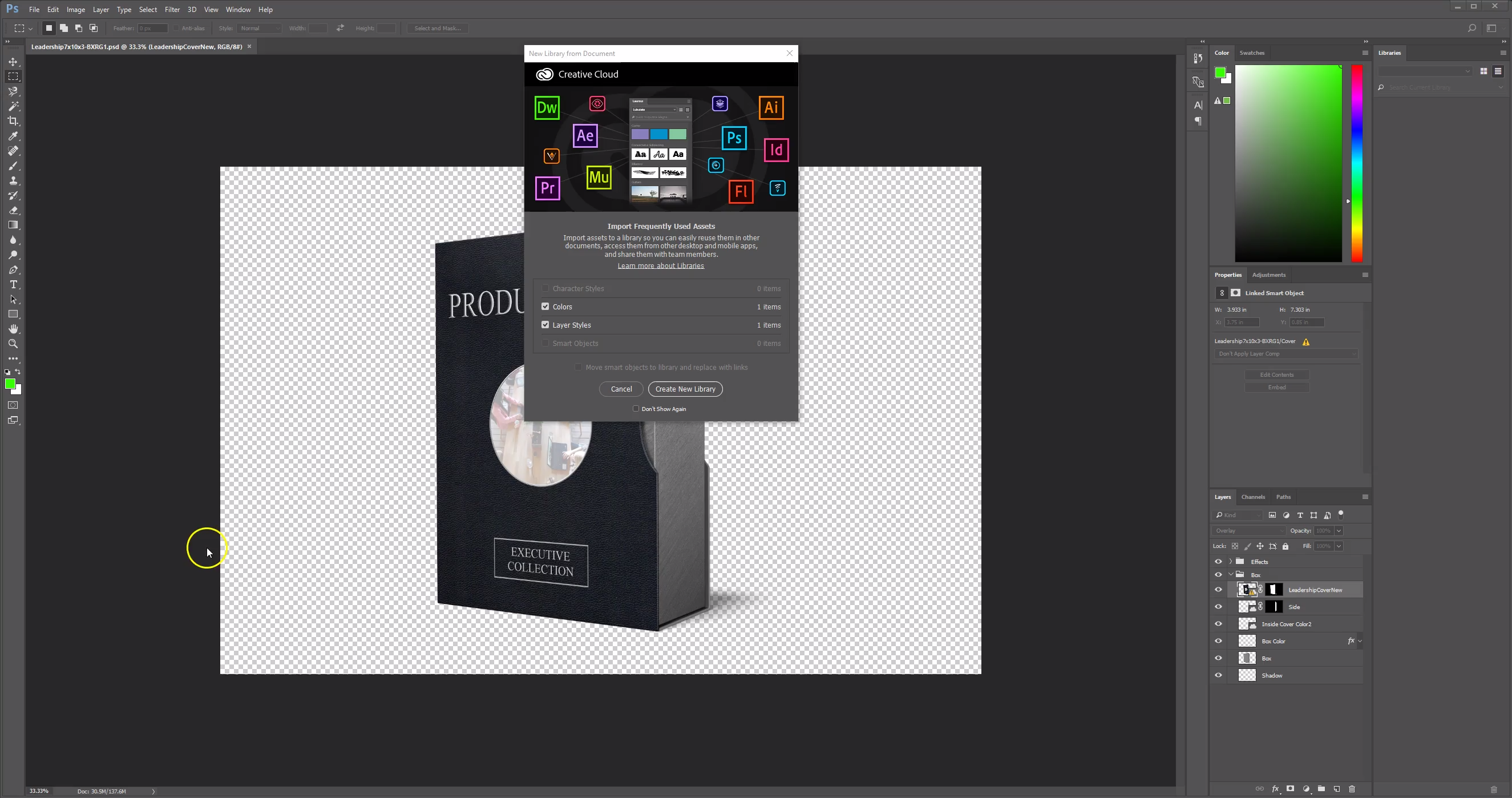This screenshot has width=1512, height=798.
Task: Toggle Quick Mask mode icon
Action: pos(13,405)
